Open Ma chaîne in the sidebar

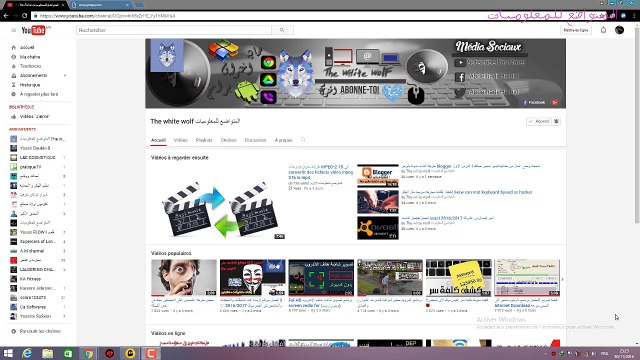click(x=30, y=57)
